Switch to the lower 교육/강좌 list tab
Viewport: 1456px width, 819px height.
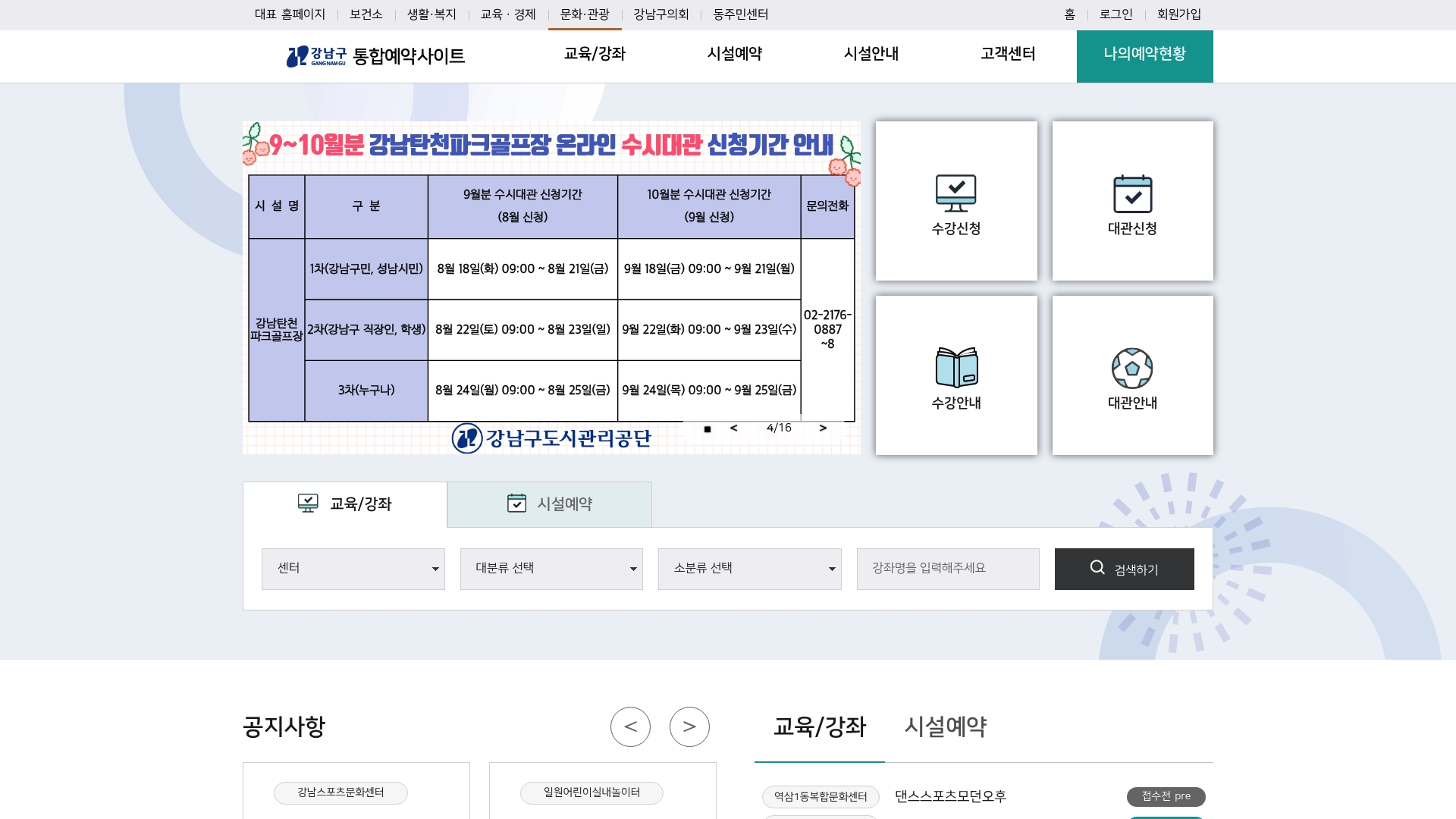tap(820, 726)
